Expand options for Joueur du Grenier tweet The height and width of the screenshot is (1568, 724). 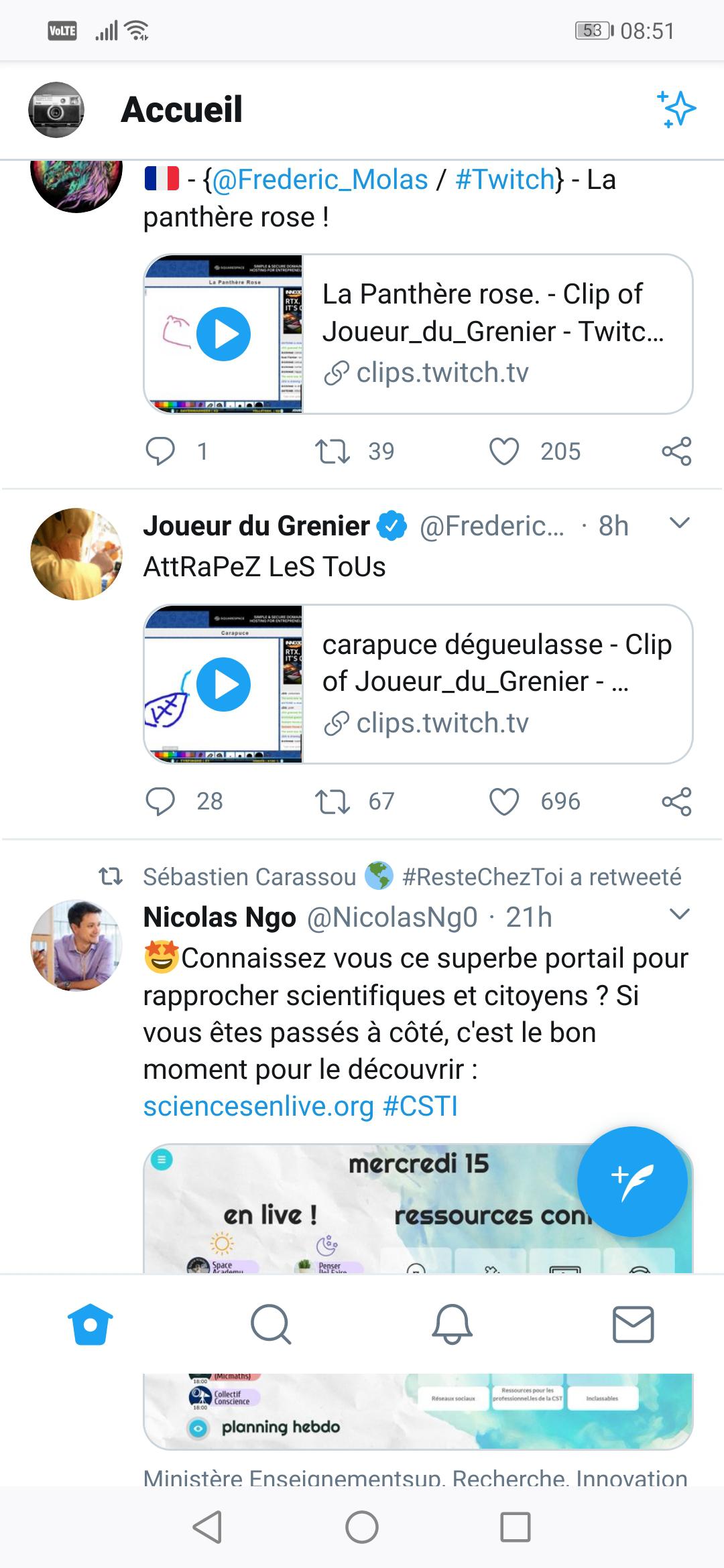679,523
